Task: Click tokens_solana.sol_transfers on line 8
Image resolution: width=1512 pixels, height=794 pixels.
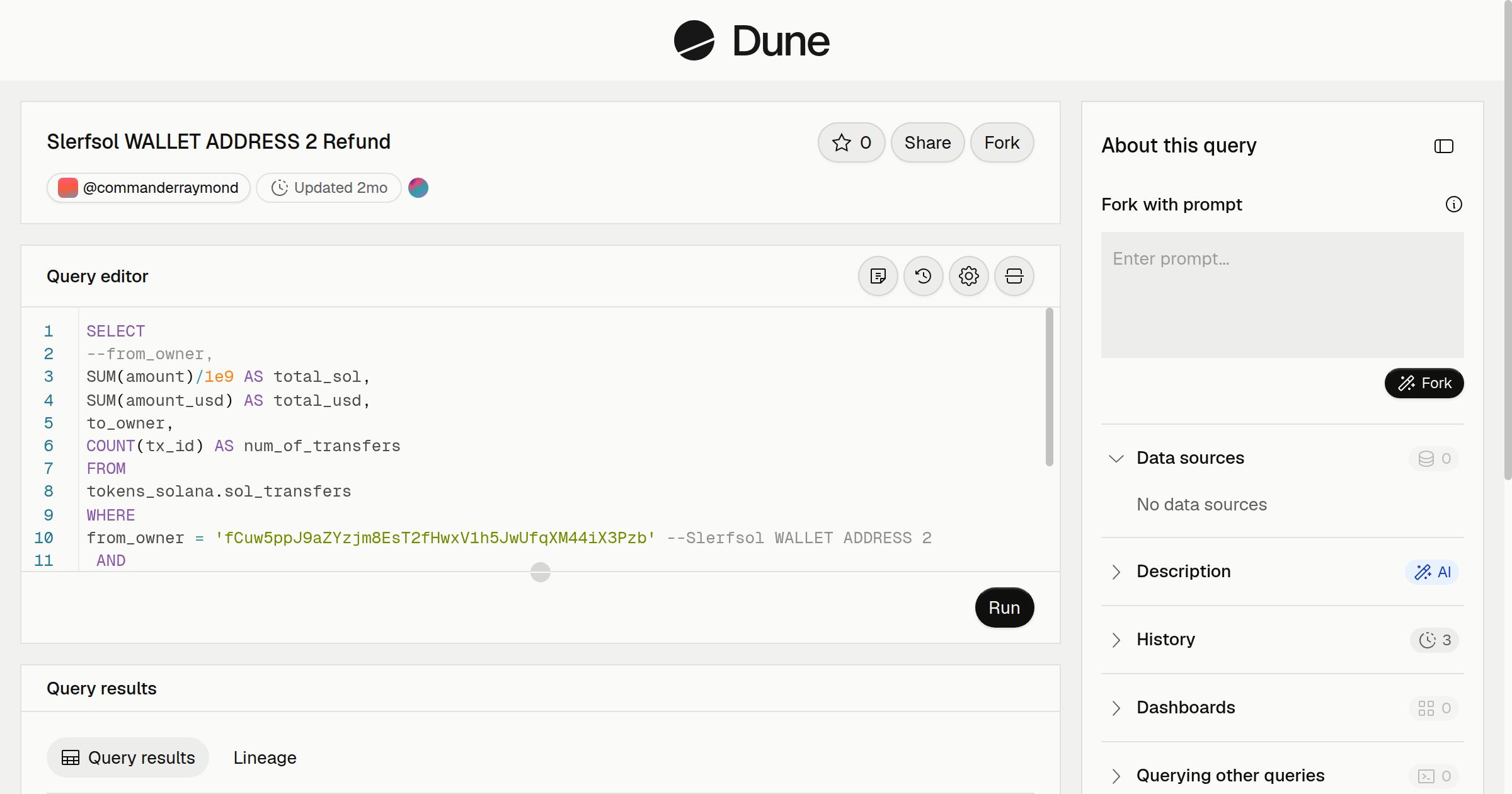Action: click(219, 491)
